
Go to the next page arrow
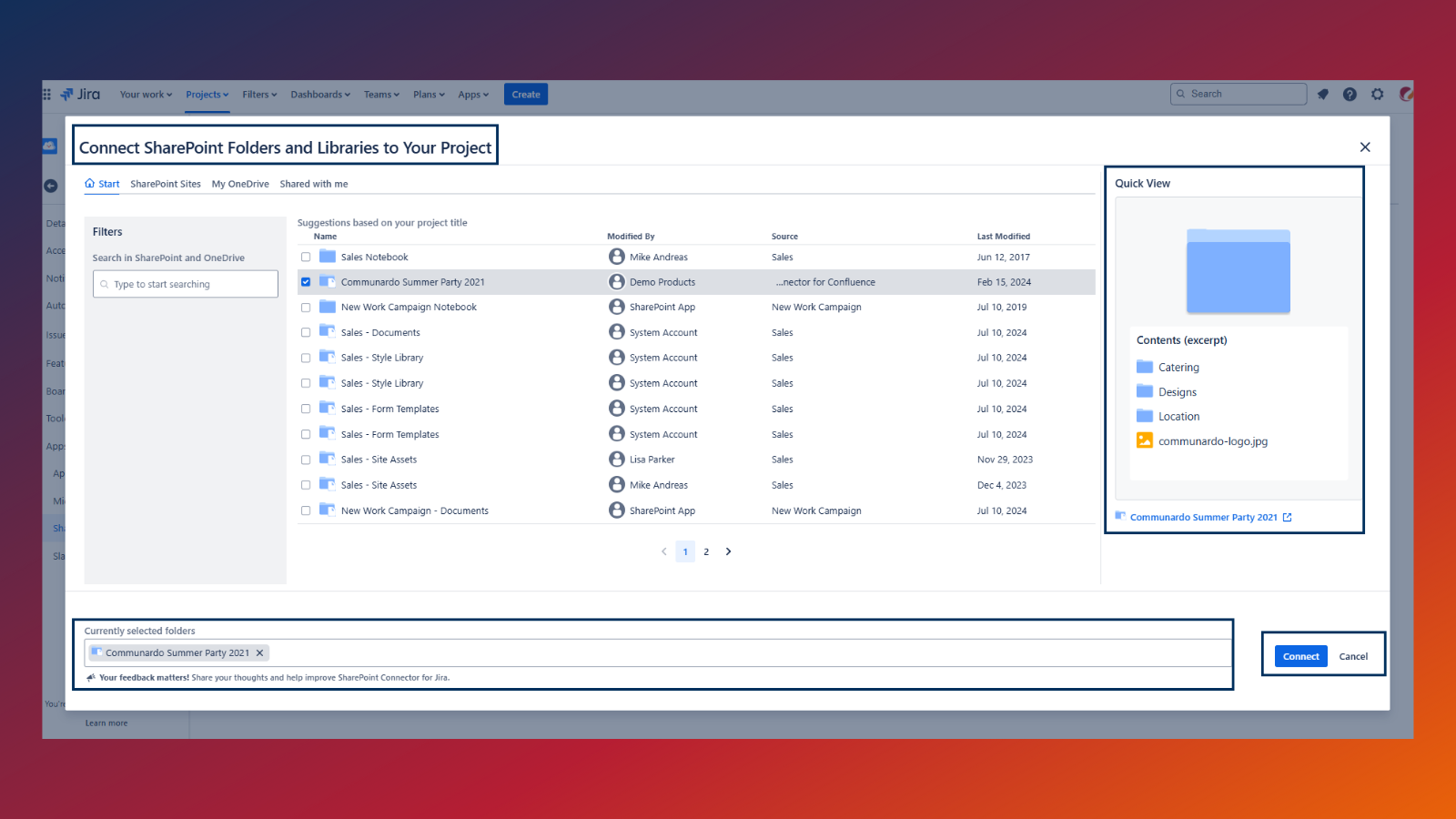click(728, 551)
